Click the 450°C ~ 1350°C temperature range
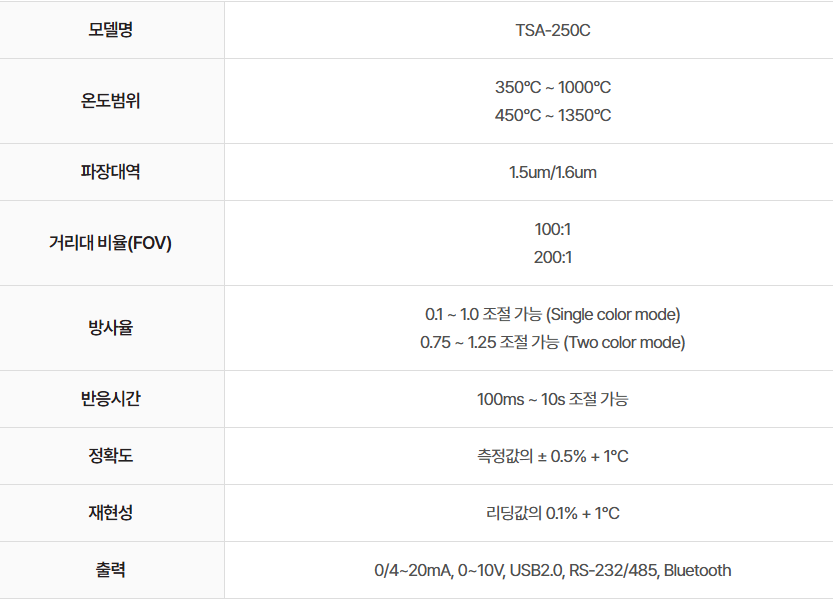 click(552, 115)
